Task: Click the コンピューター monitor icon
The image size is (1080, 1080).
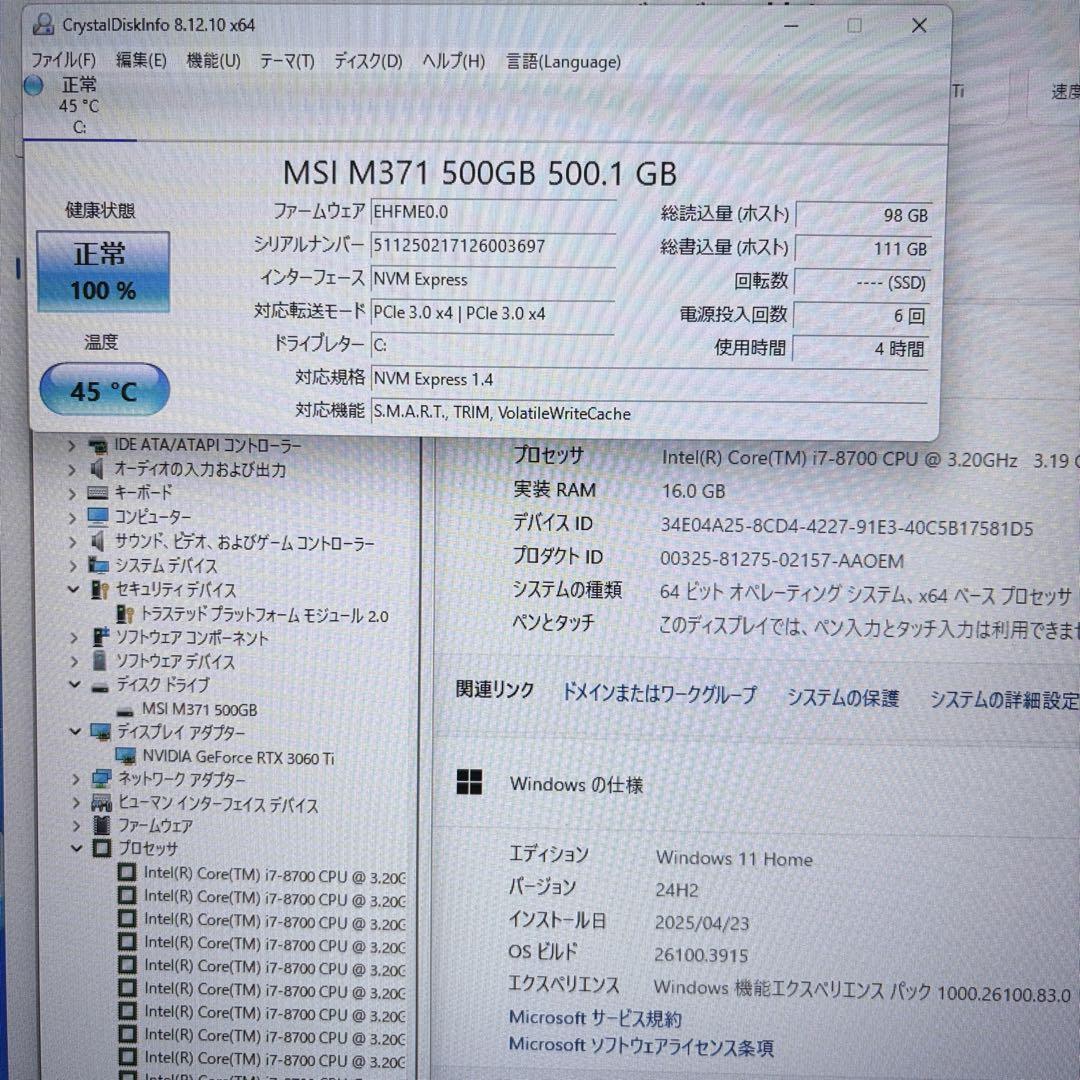Action: [x=98, y=517]
